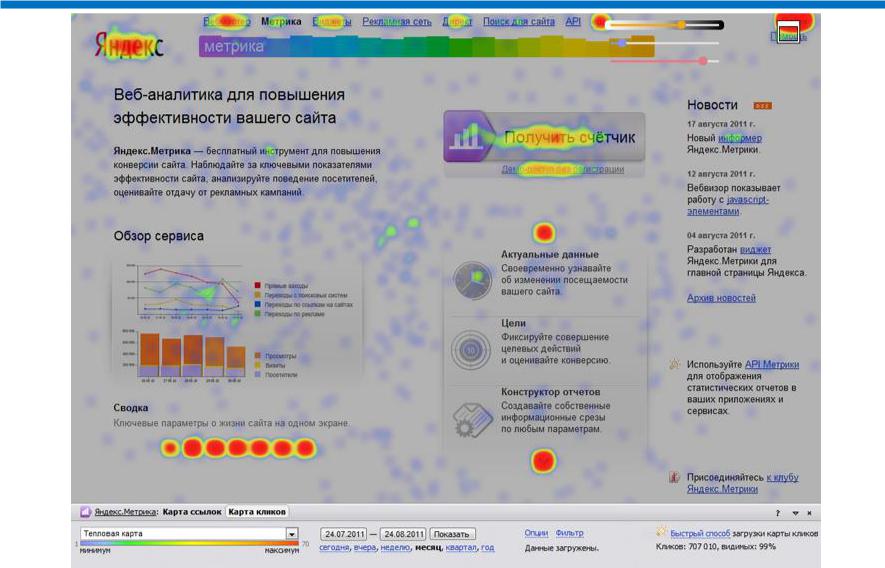Go to 'Директ' in the top navigation

click(x=457, y=21)
